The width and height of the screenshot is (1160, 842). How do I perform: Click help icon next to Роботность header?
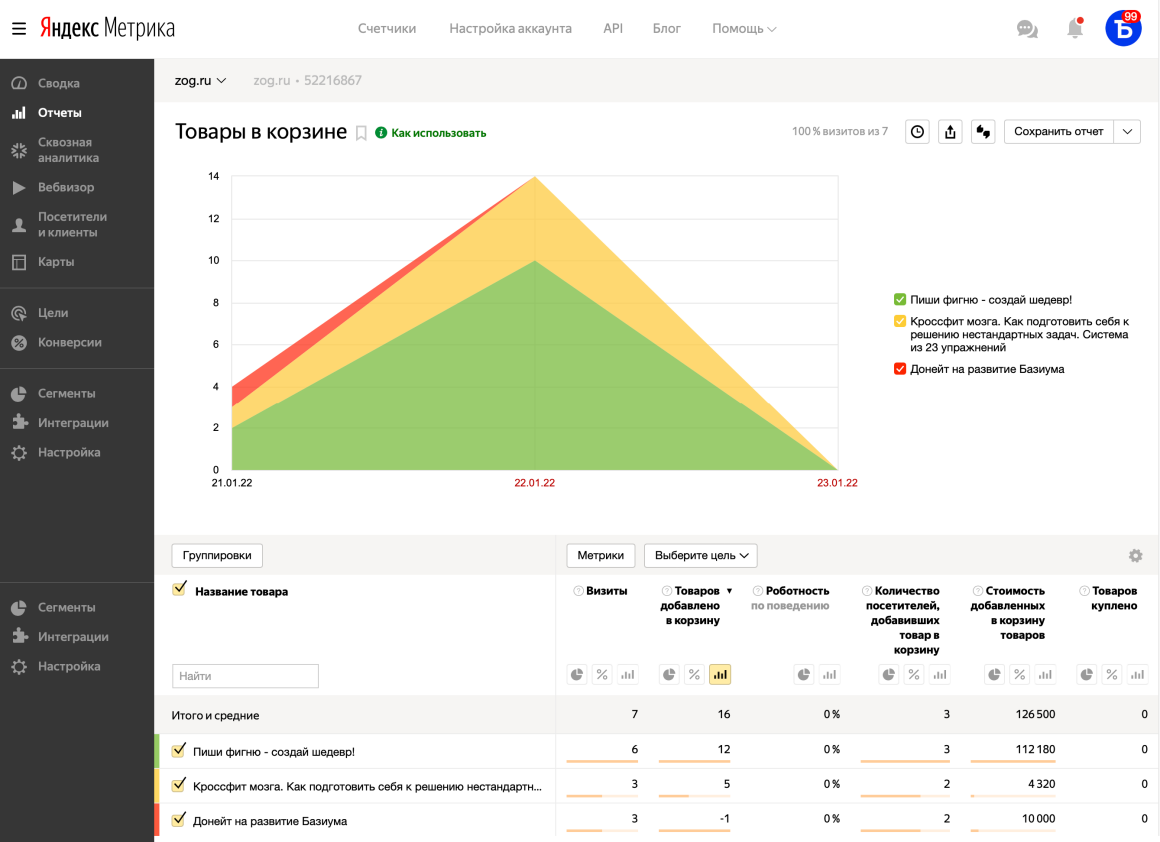[x=758, y=591]
